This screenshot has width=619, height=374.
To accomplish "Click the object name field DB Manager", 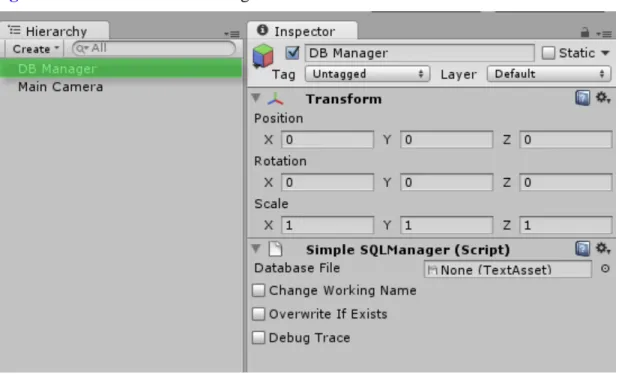I will [420, 53].
